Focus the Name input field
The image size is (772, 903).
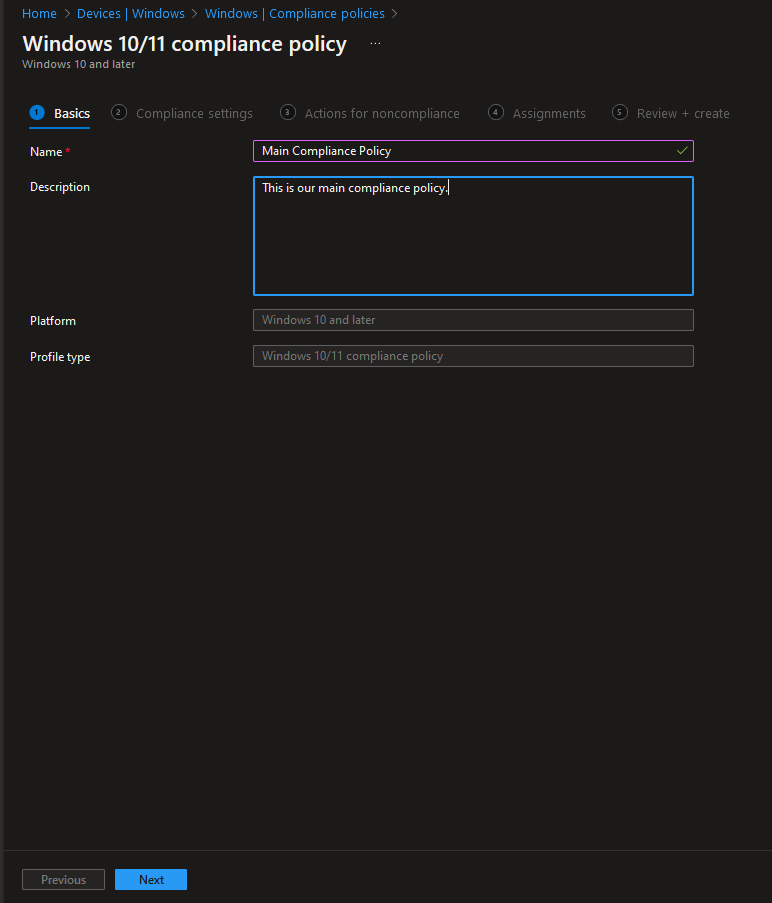(473, 151)
